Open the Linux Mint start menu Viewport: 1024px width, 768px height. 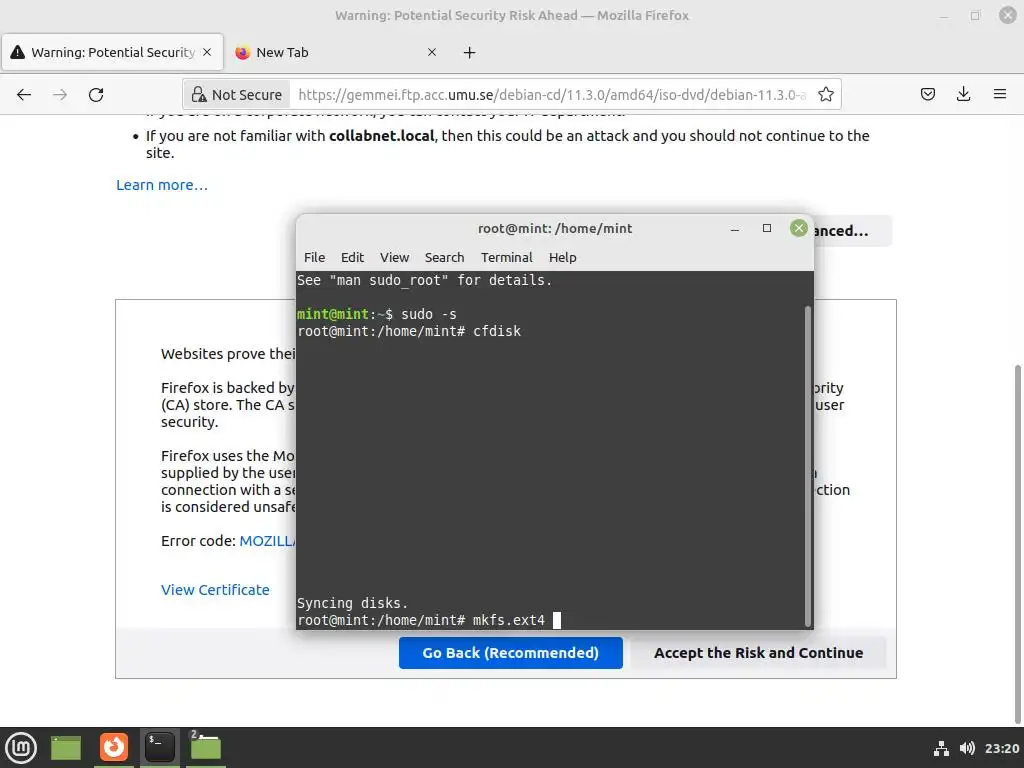(x=21, y=748)
